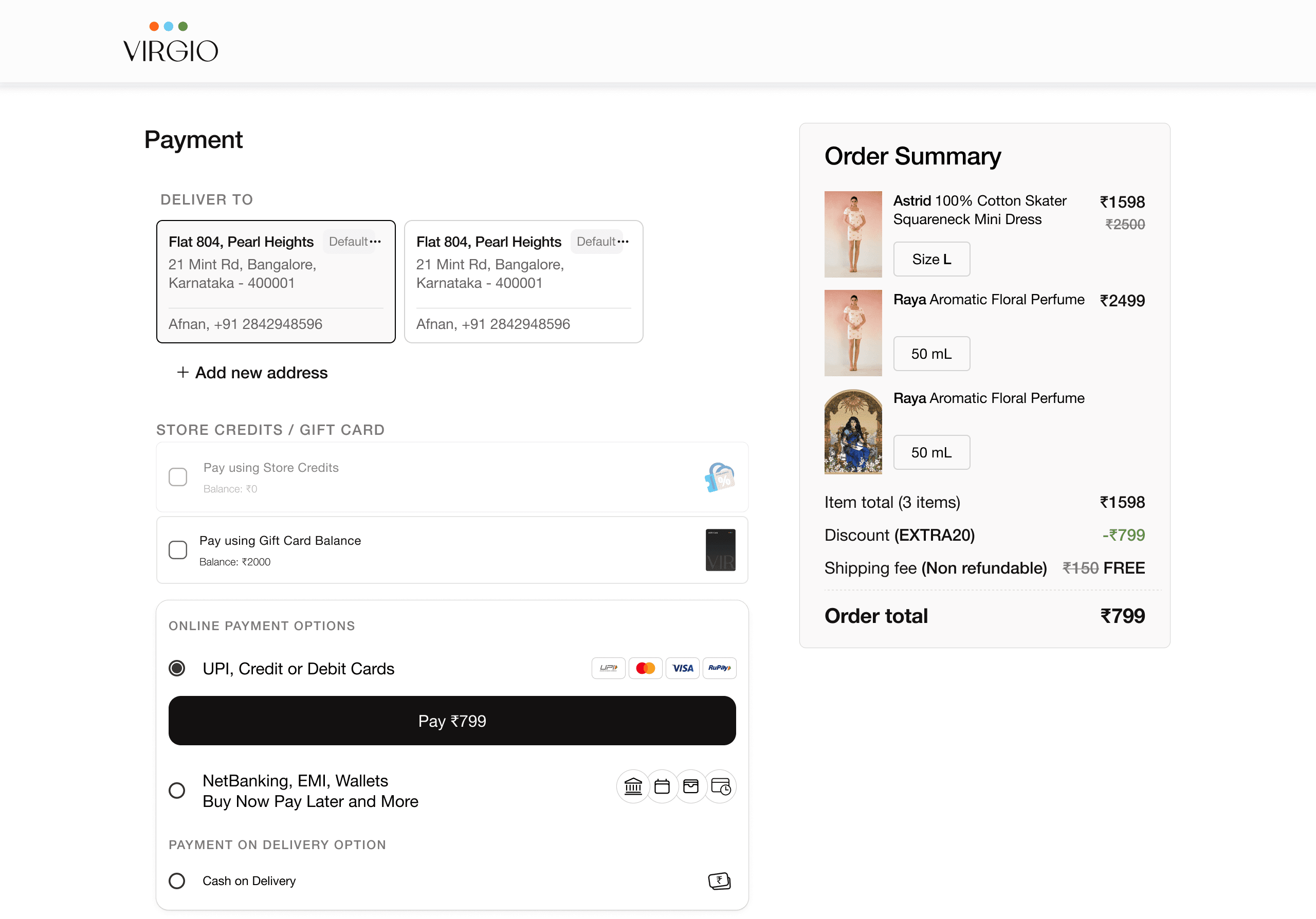Screen dimensions: 1316x919
Task: Click the 50 mL chip of ₹2499 perfume
Action: [x=931, y=354]
